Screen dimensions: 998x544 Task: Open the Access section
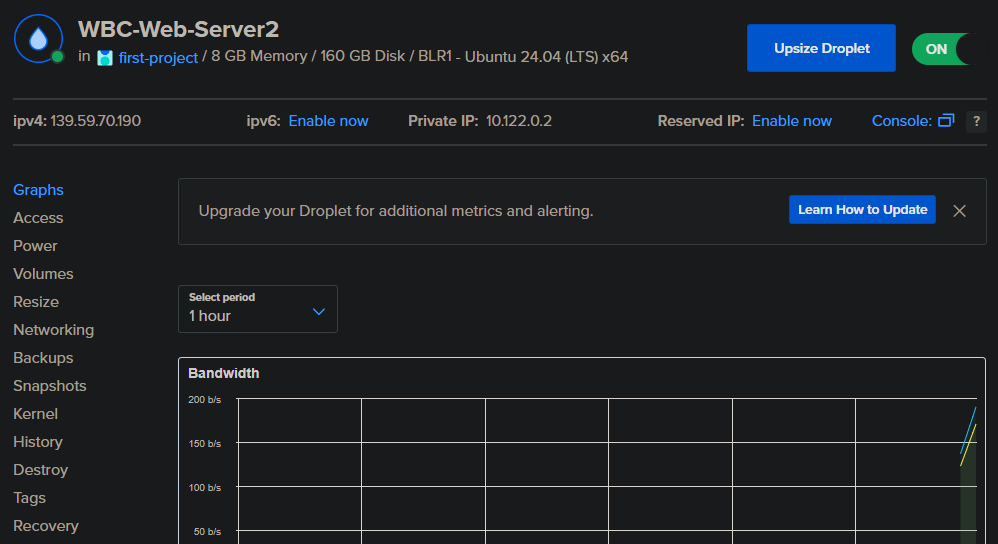38,218
